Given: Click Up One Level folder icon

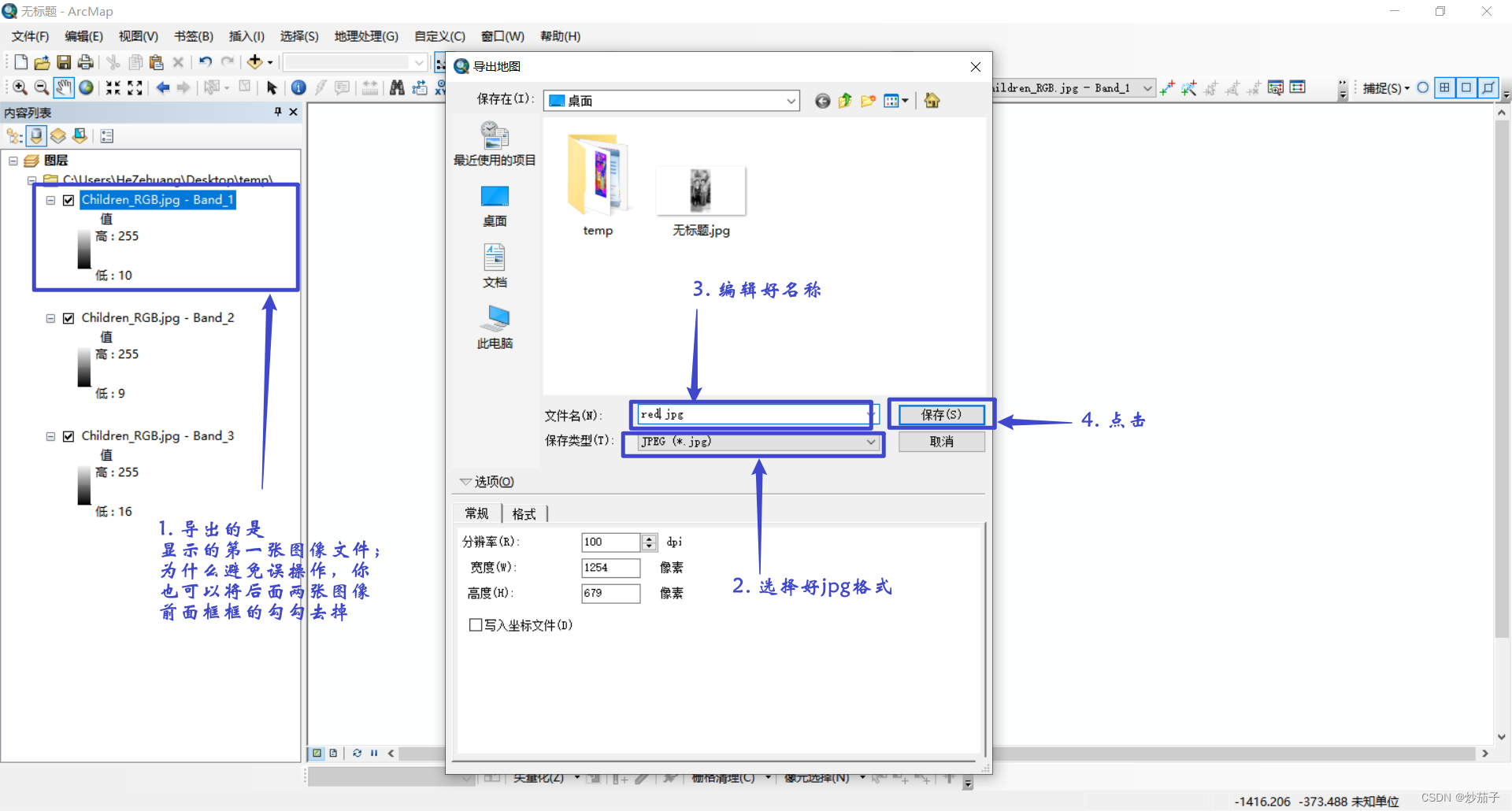Looking at the screenshot, I should point(845,101).
